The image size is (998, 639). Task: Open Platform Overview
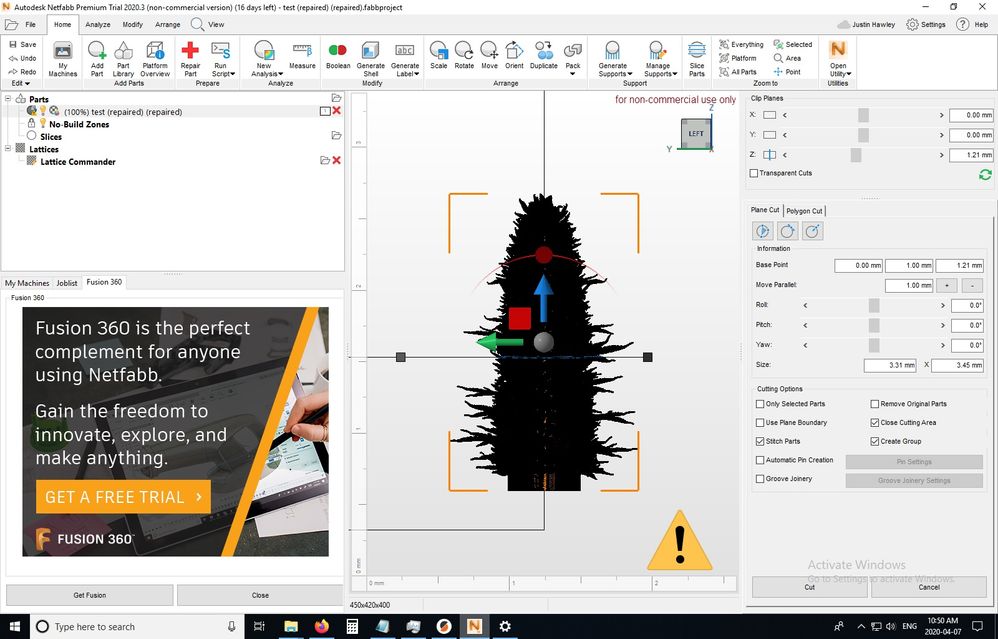click(x=155, y=59)
